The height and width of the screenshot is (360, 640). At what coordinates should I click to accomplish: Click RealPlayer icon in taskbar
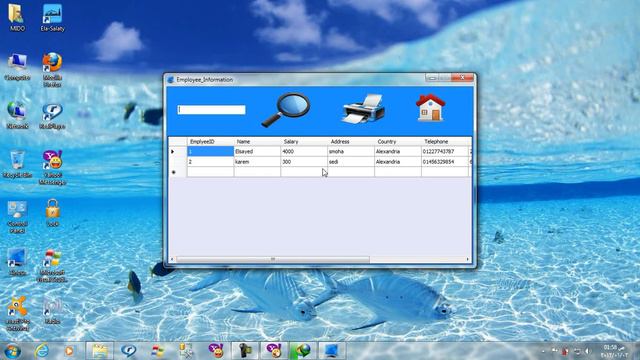pyautogui.click(x=129, y=351)
